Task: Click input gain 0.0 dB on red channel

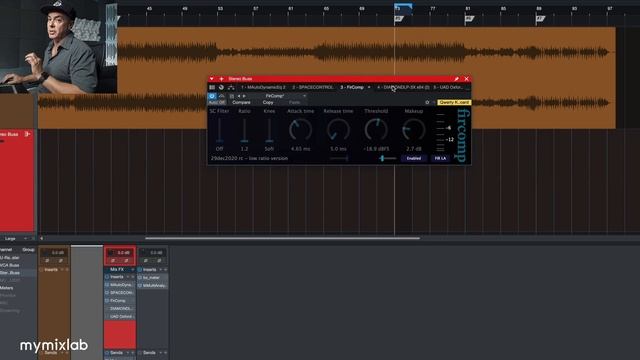Action: [123, 253]
